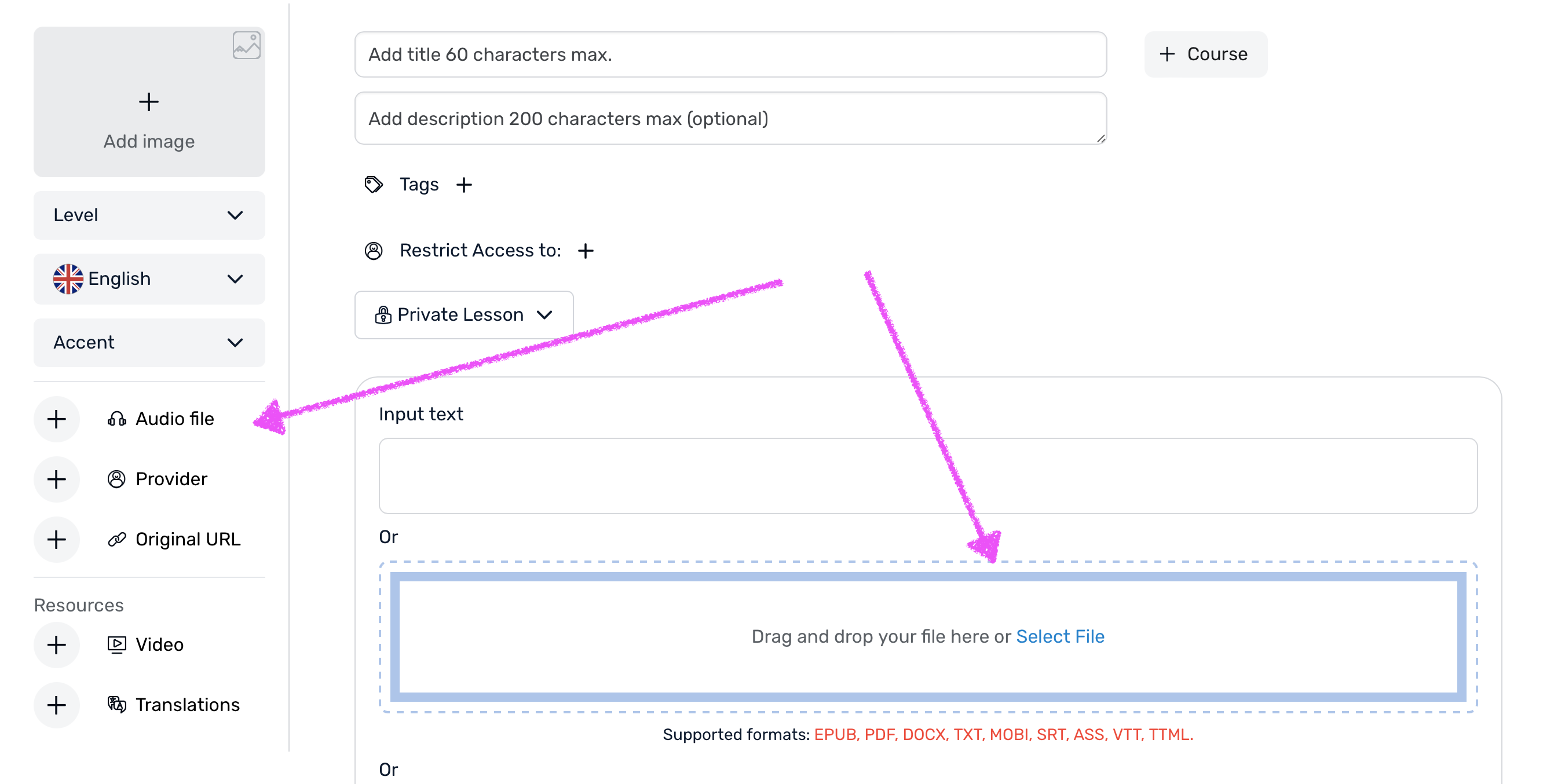Click the Course button
This screenshot has height=784, width=1565.
click(1205, 54)
